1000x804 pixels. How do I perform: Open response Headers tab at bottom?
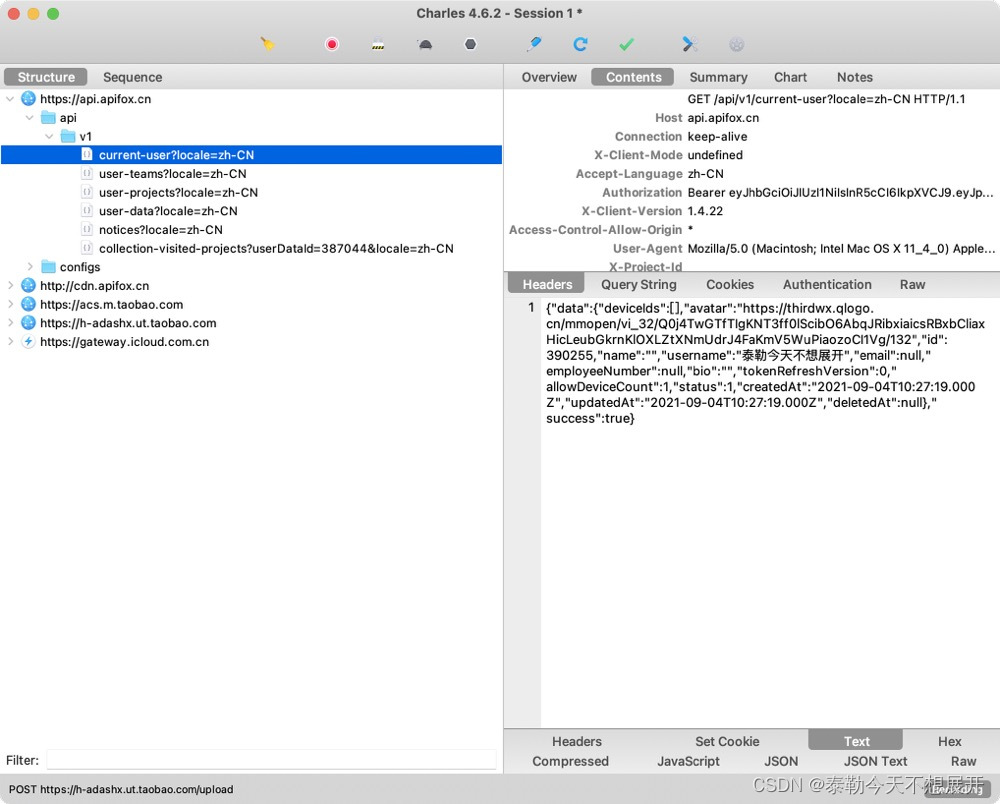tap(577, 742)
